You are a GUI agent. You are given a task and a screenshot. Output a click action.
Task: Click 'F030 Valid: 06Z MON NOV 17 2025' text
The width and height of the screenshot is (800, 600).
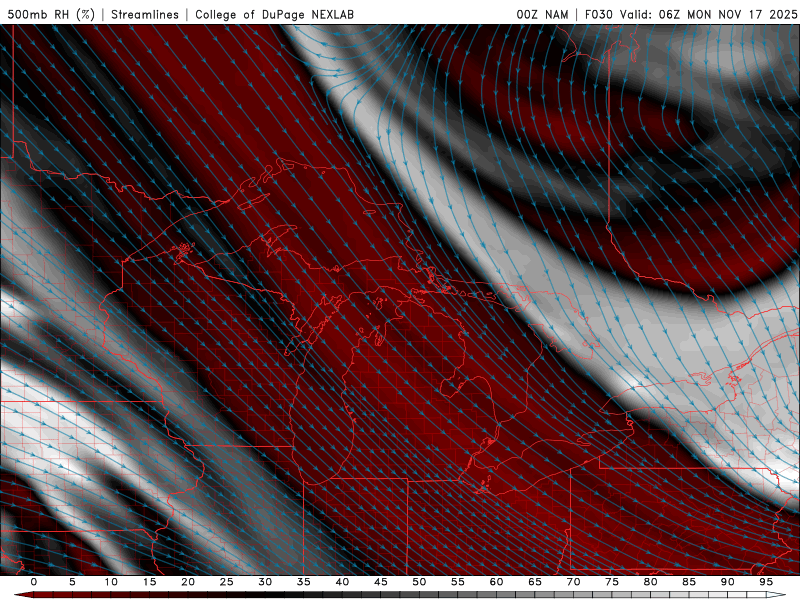[x=691, y=14]
